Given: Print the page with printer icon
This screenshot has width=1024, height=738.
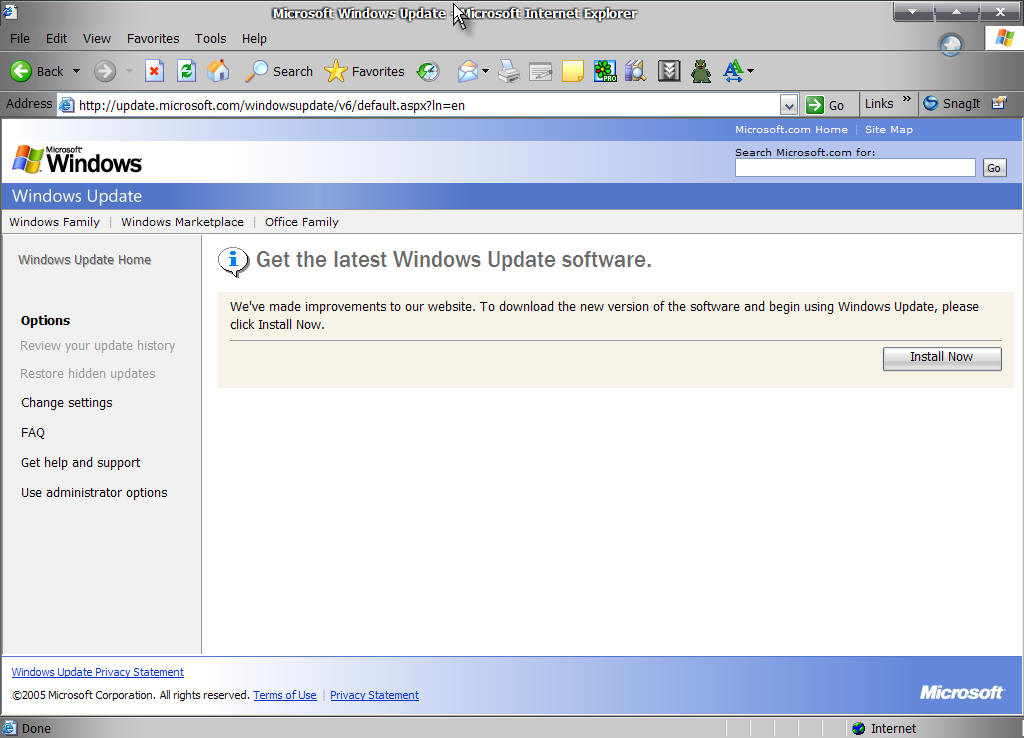Looking at the screenshot, I should pos(509,71).
